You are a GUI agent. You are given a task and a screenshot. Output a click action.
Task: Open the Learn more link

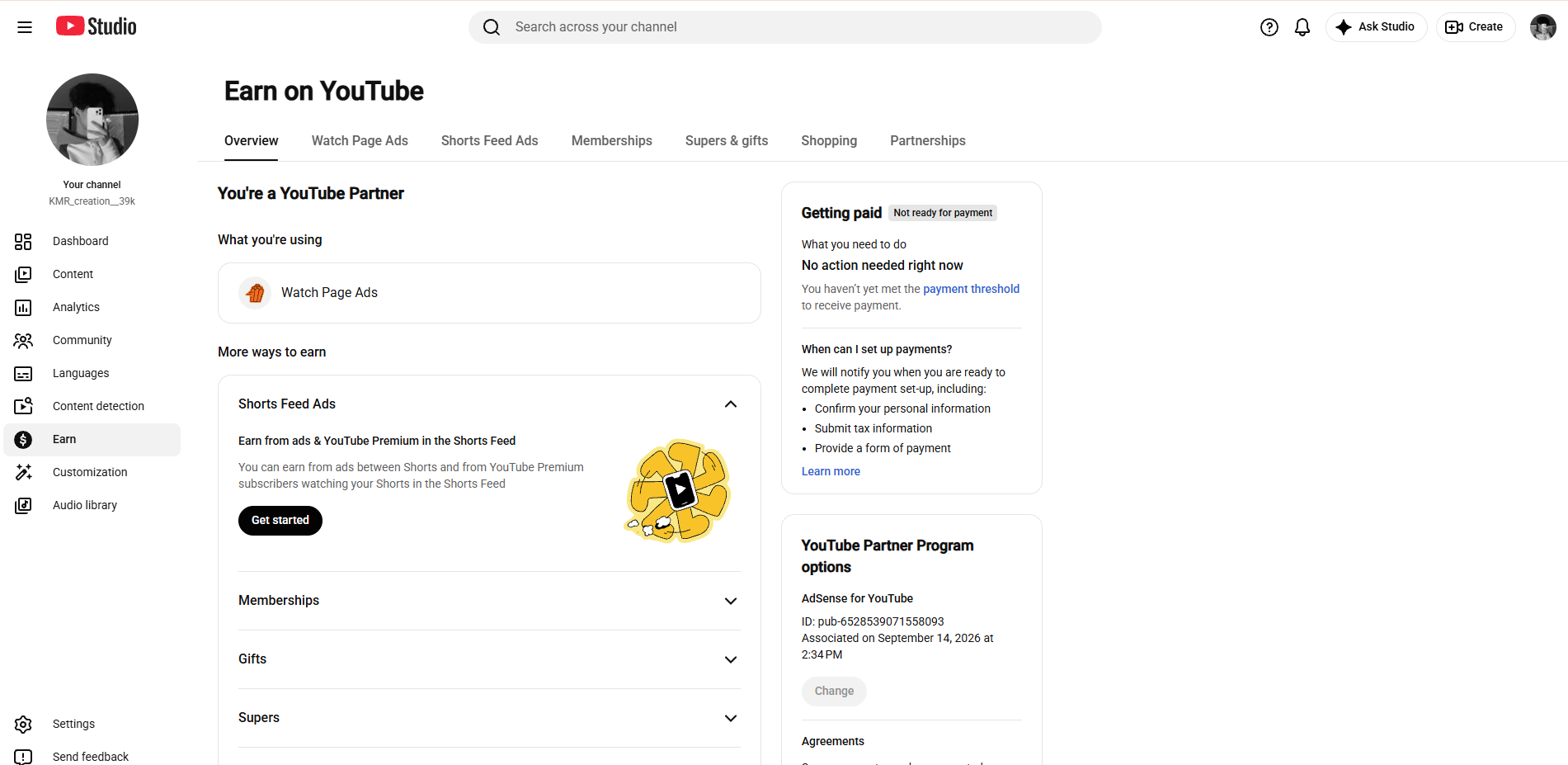831,471
